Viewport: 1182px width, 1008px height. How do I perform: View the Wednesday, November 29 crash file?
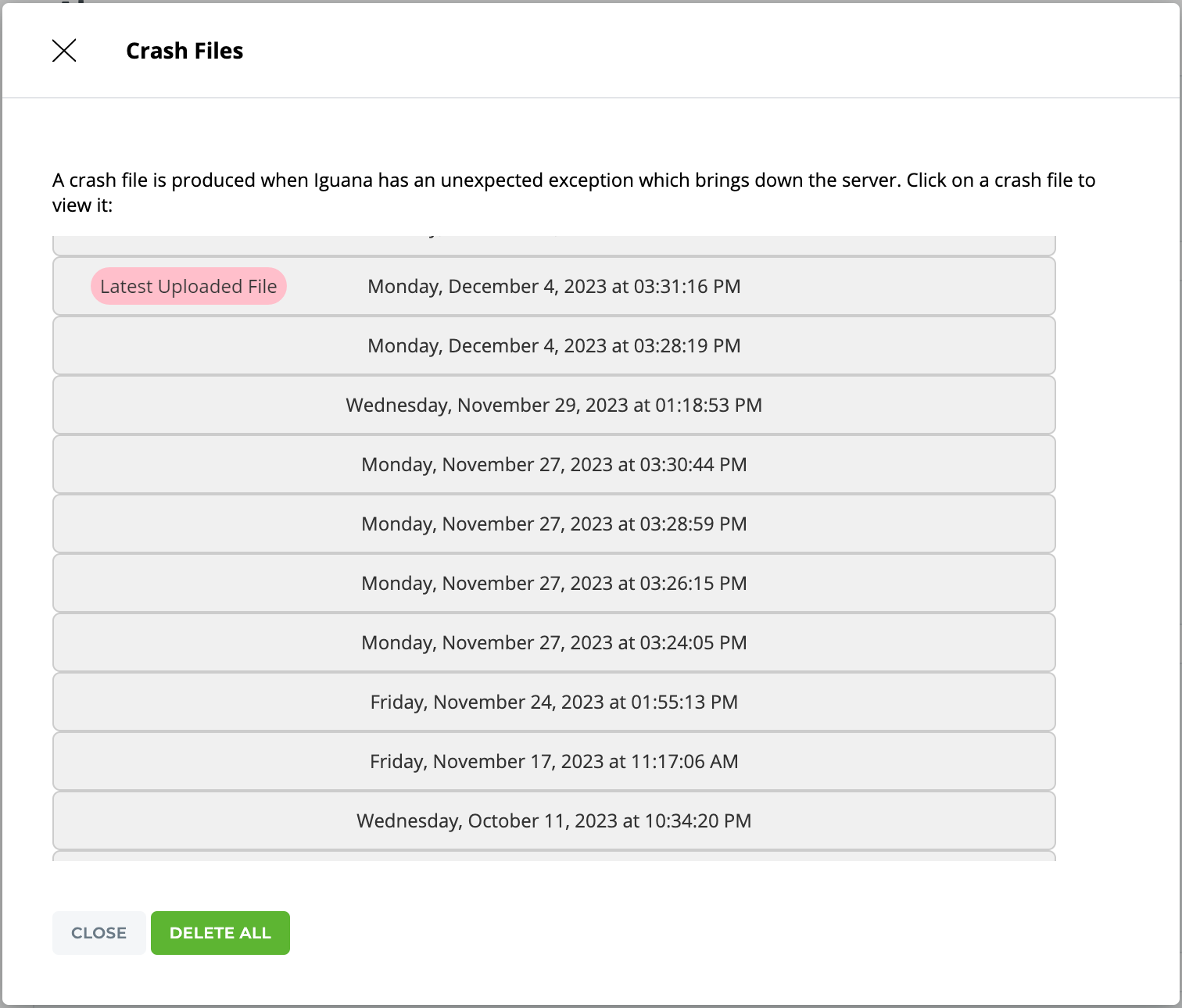553,406
